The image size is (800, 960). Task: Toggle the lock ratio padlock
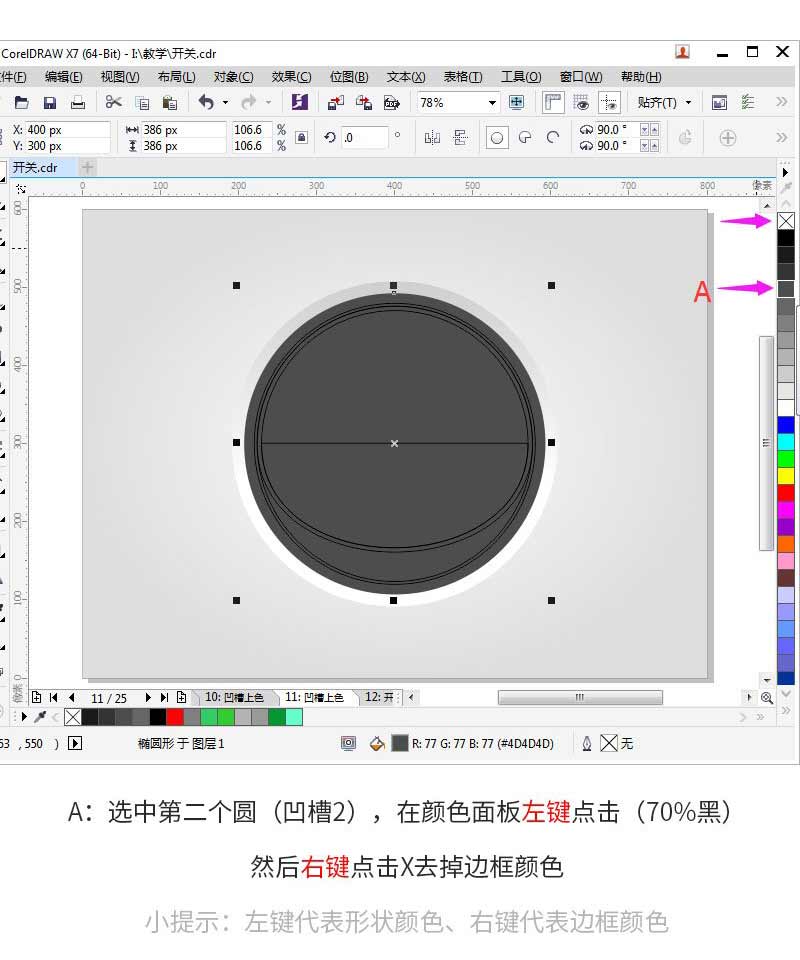[x=301, y=138]
